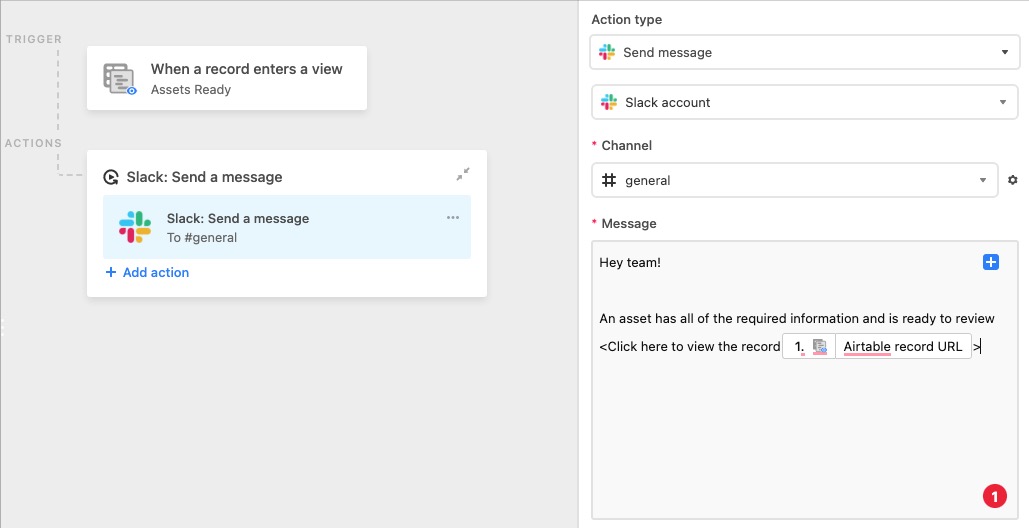Click the trigger table view icon

(119, 79)
